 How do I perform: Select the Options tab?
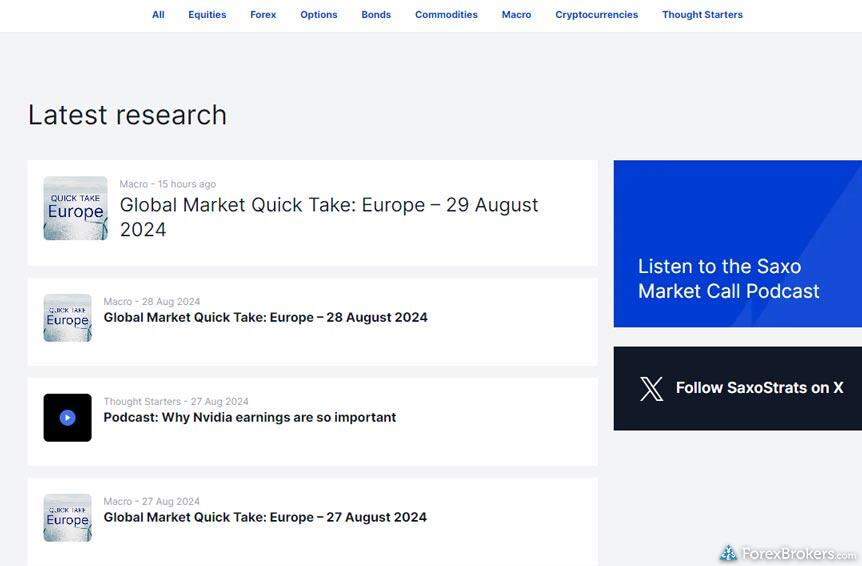[x=319, y=15]
